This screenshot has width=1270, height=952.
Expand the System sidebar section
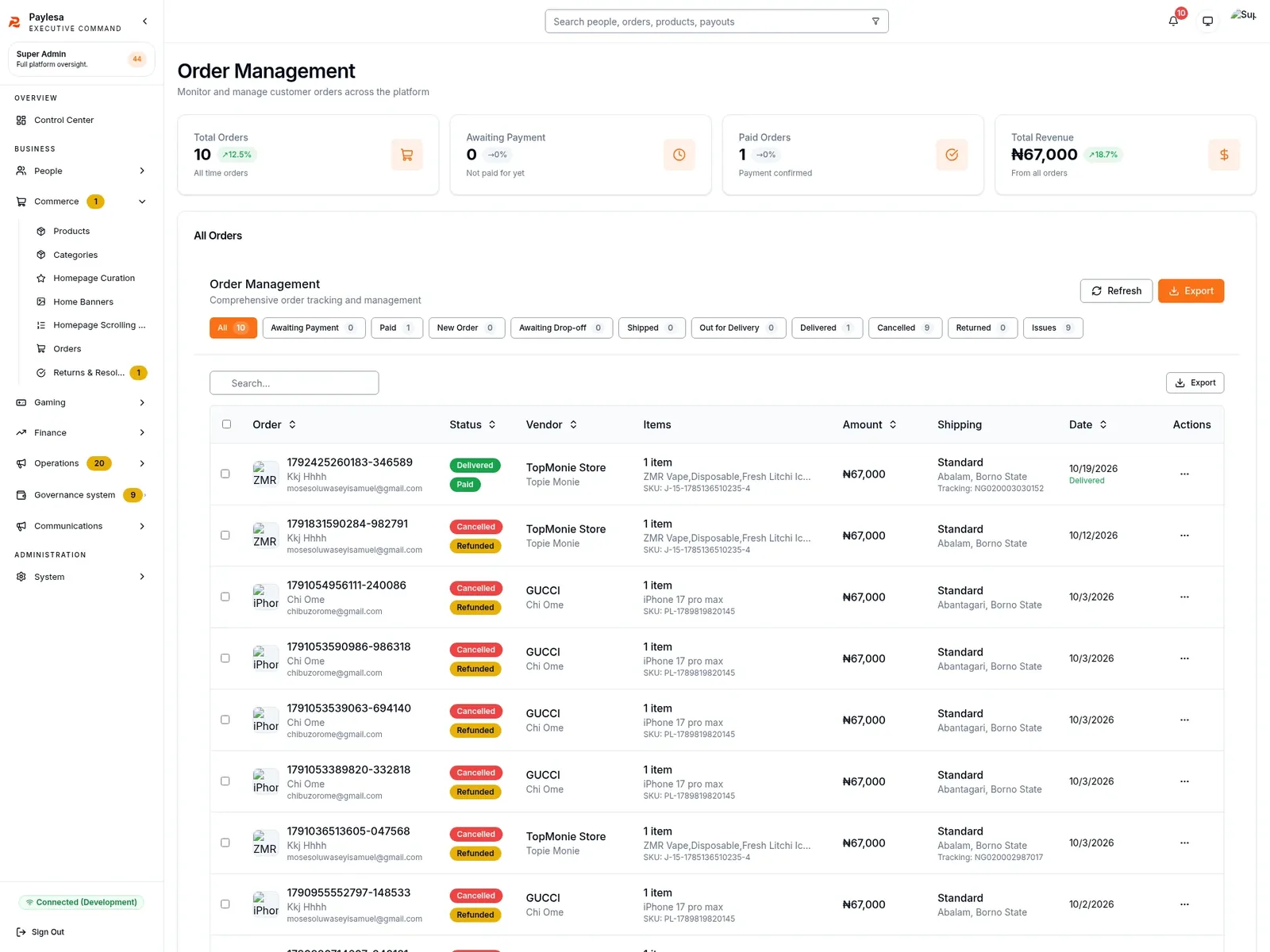tap(81, 577)
